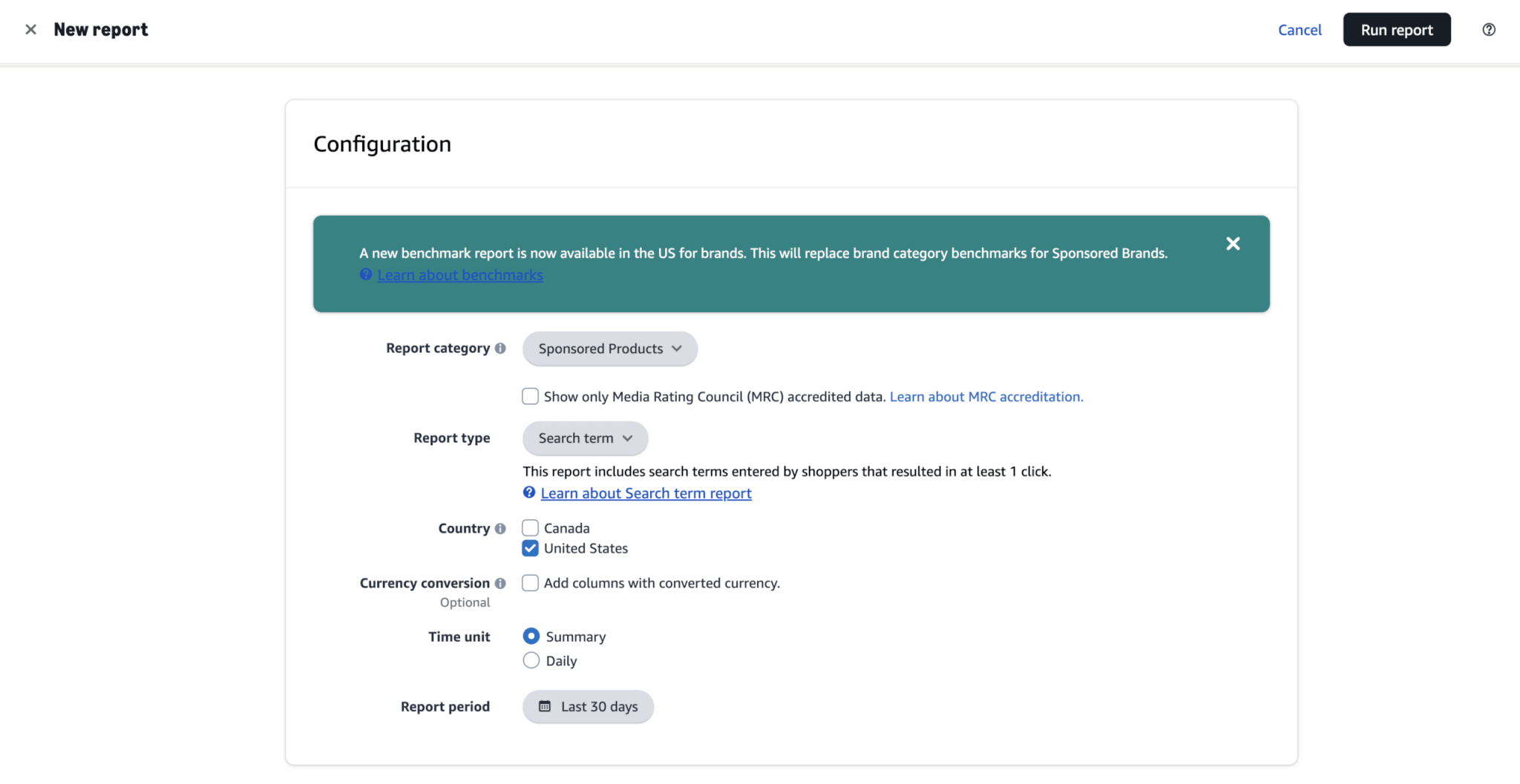Click the Optional text under Currency conversion

[x=465, y=602]
